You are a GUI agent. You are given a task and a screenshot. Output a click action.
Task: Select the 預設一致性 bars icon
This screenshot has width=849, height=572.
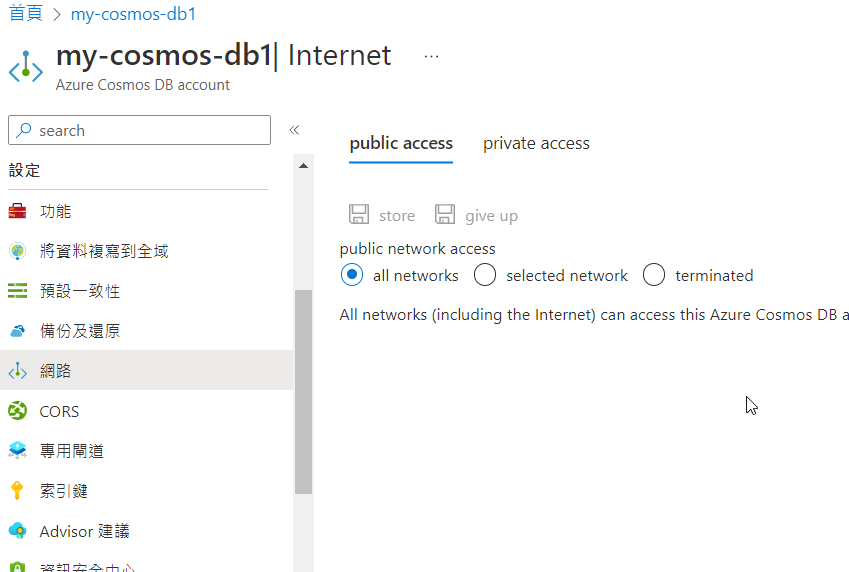pos(17,291)
